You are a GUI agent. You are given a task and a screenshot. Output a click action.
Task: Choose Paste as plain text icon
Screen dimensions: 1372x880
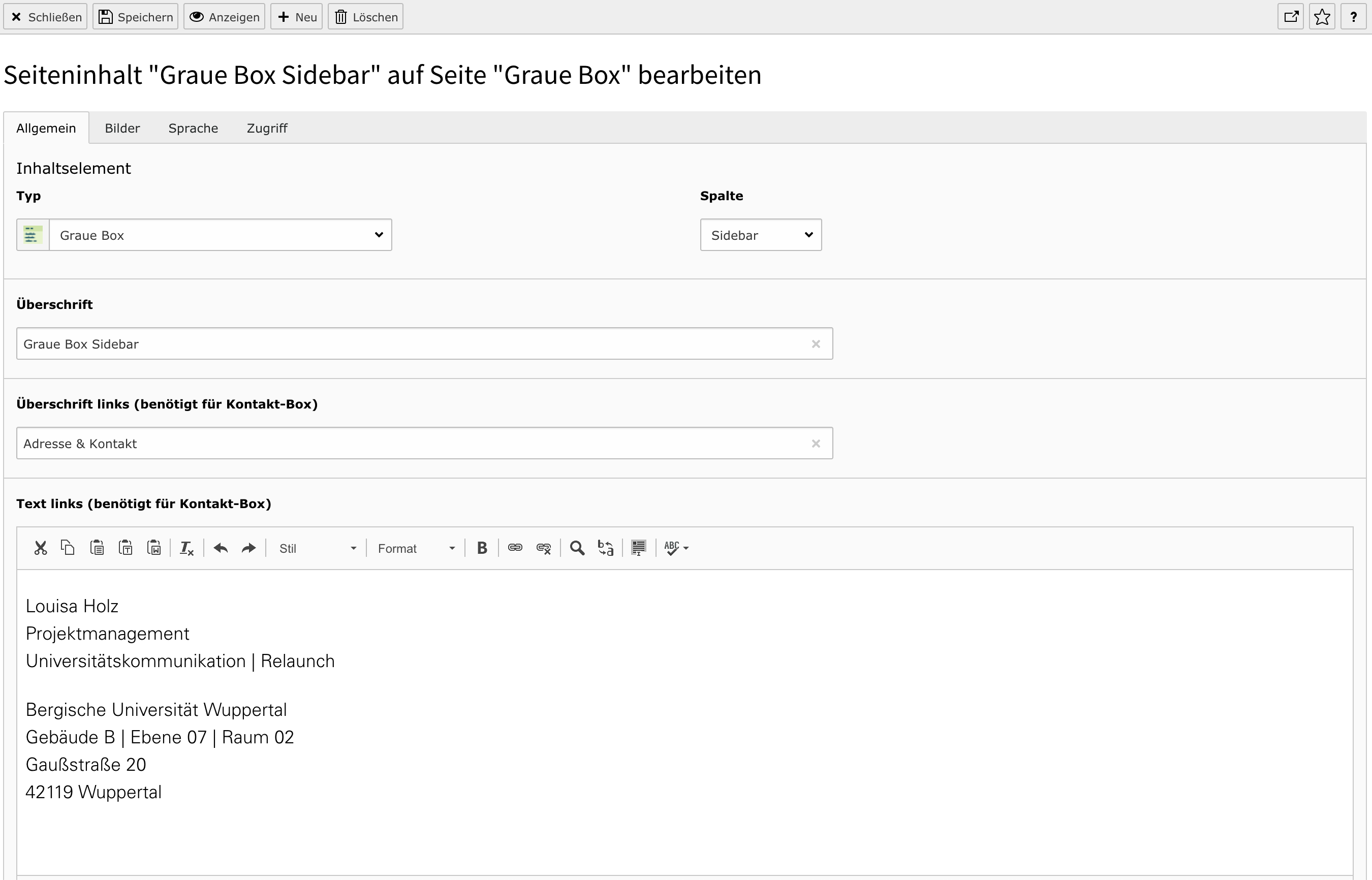125,548
